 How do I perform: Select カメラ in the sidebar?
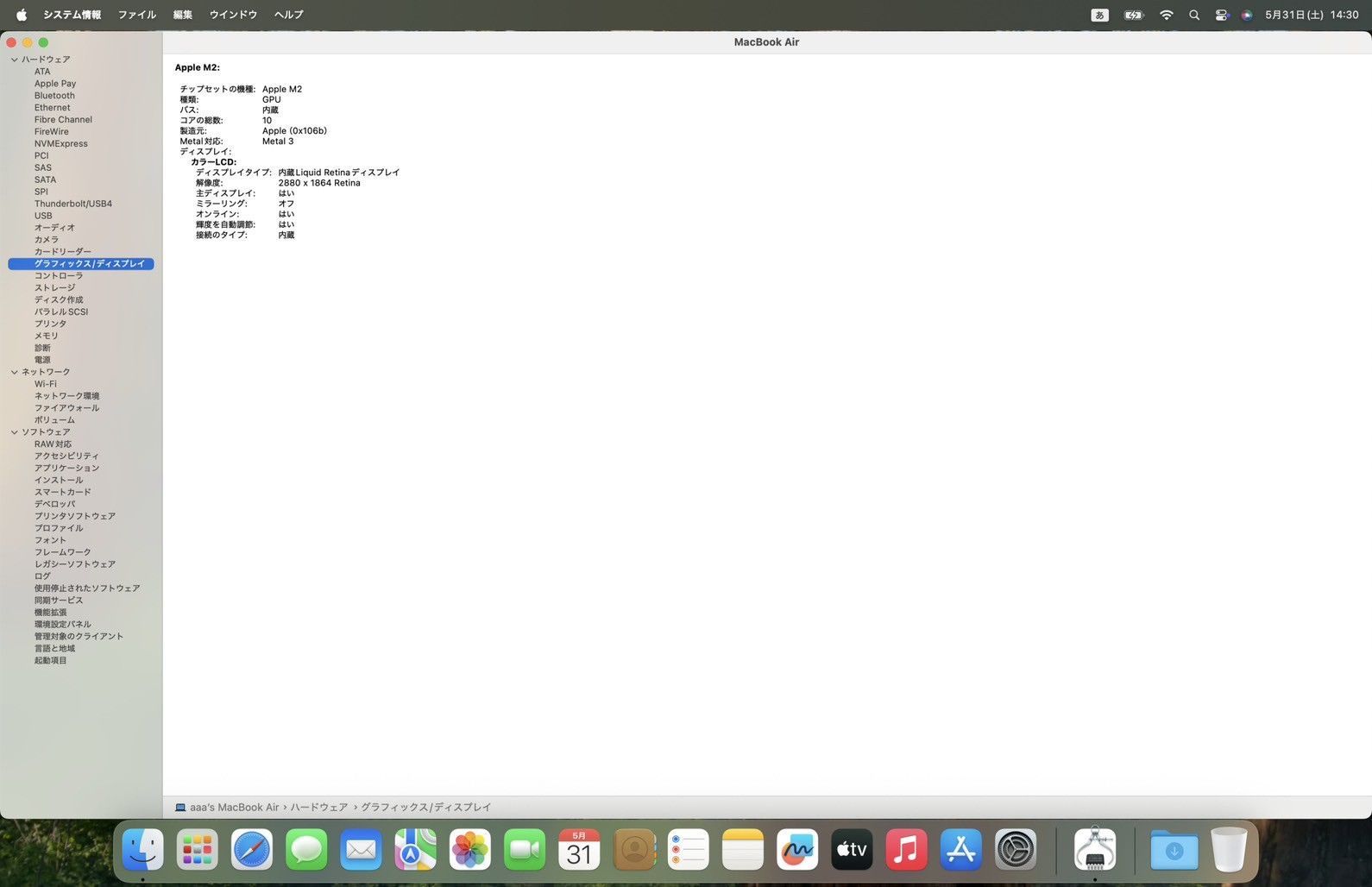pyautogui.click(x=47, y=240)
